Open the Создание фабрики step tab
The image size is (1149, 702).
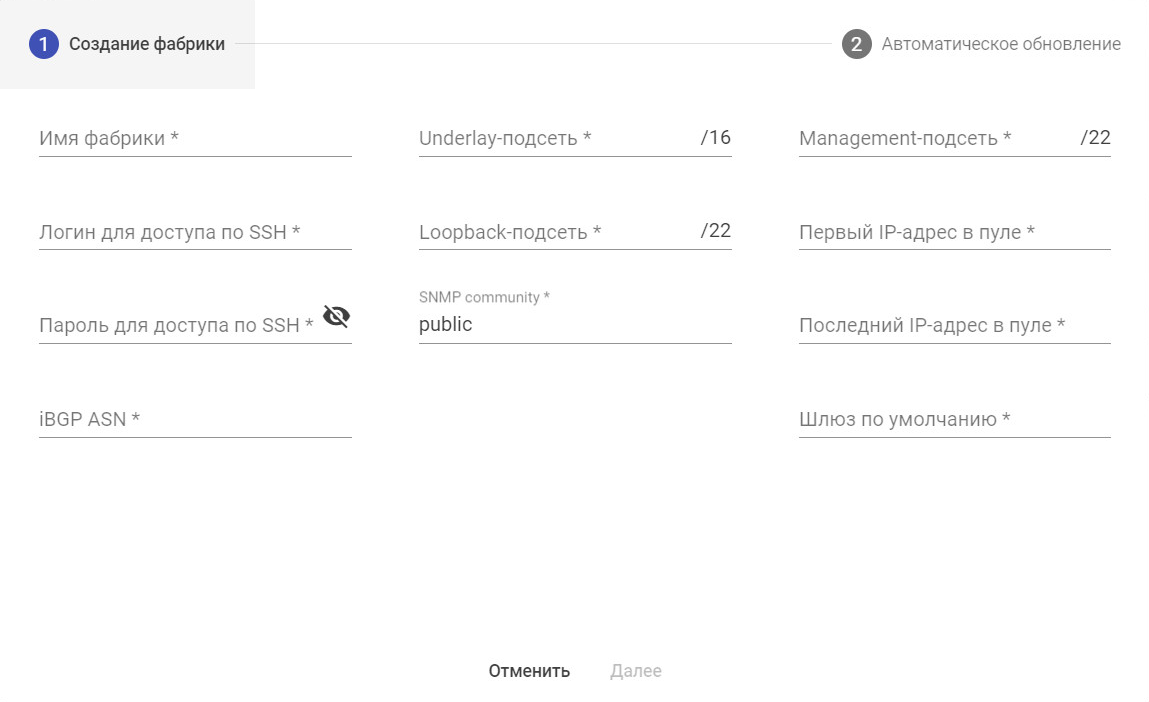click(x=146, y=44)
